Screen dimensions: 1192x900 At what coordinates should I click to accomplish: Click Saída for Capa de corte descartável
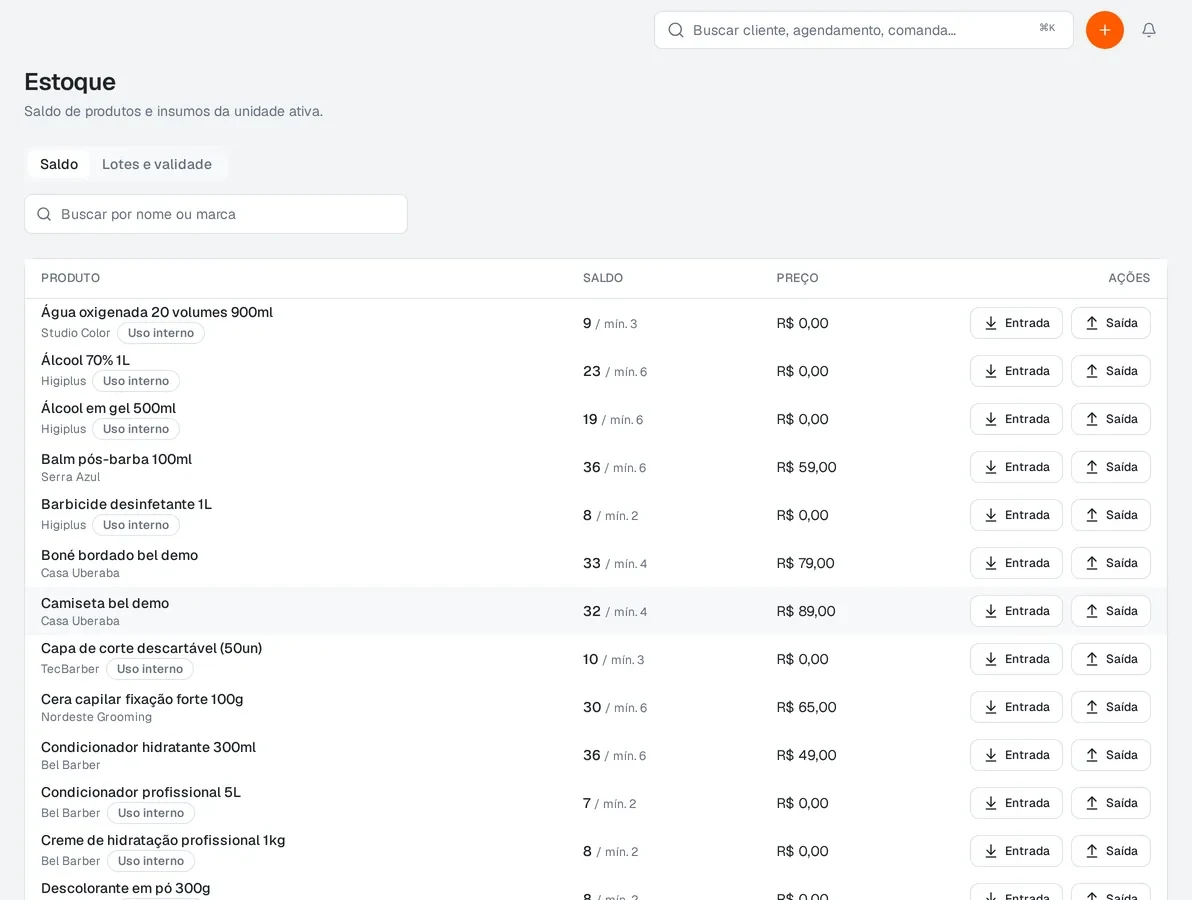point(1111,659)
